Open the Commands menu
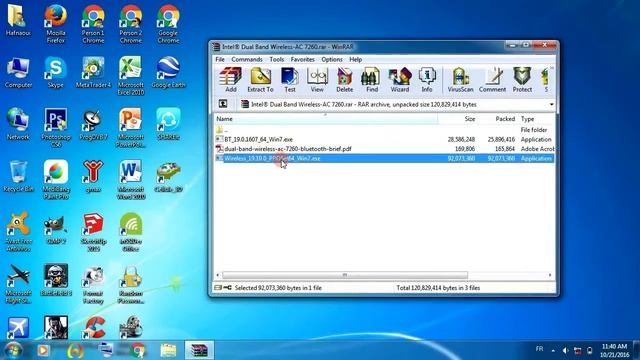 click(x=247, y=60)
